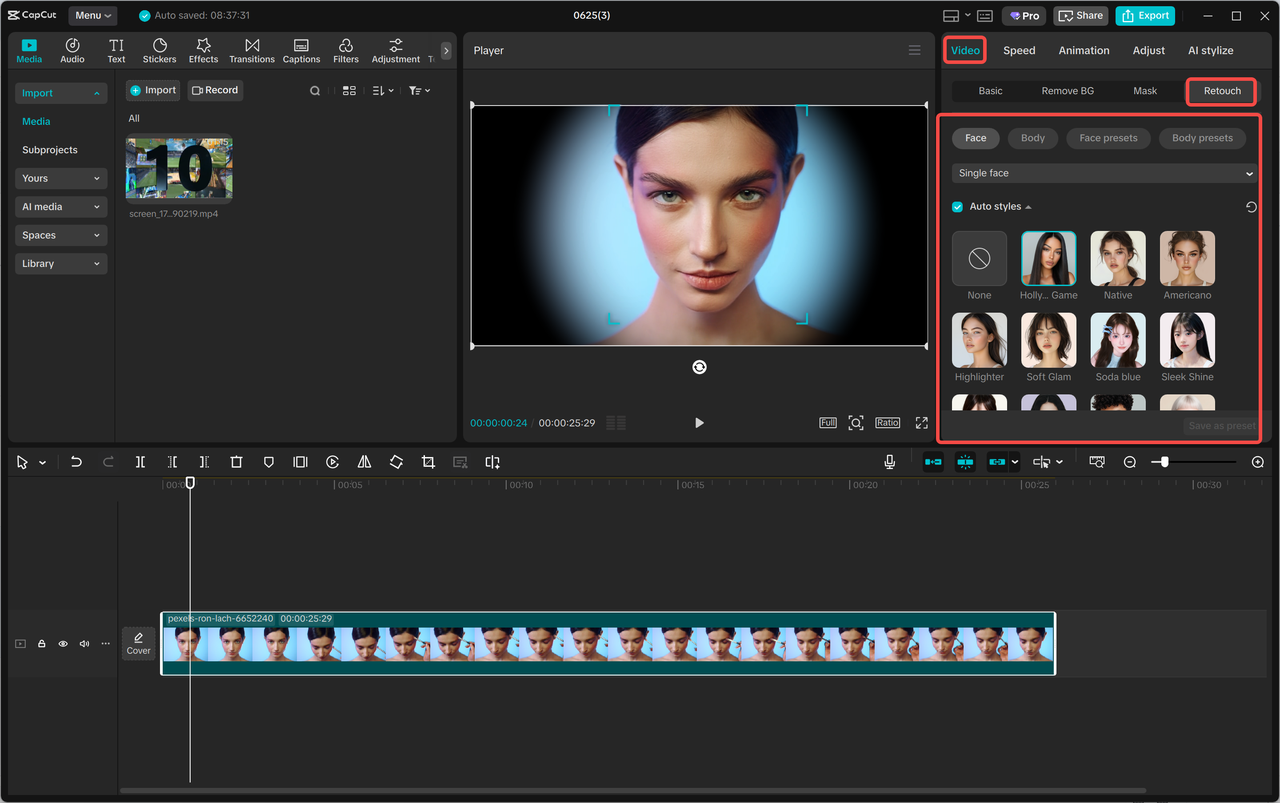Viewport: 1280px width, 803px height.
Task: Expand the Import section in the sidebar
Action: click(60, 92)
